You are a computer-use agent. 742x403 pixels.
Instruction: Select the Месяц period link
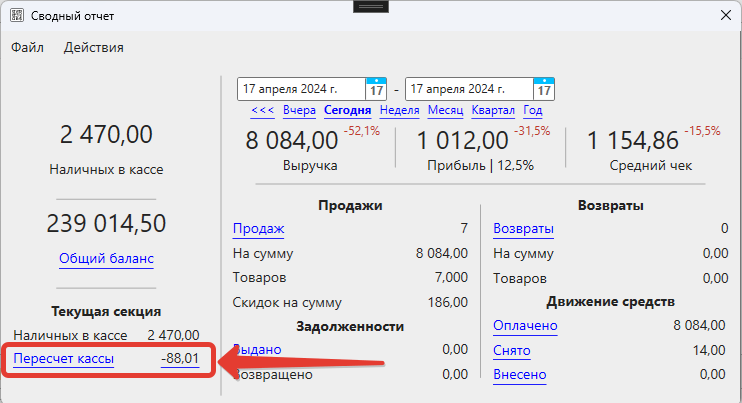coord(445,110)
